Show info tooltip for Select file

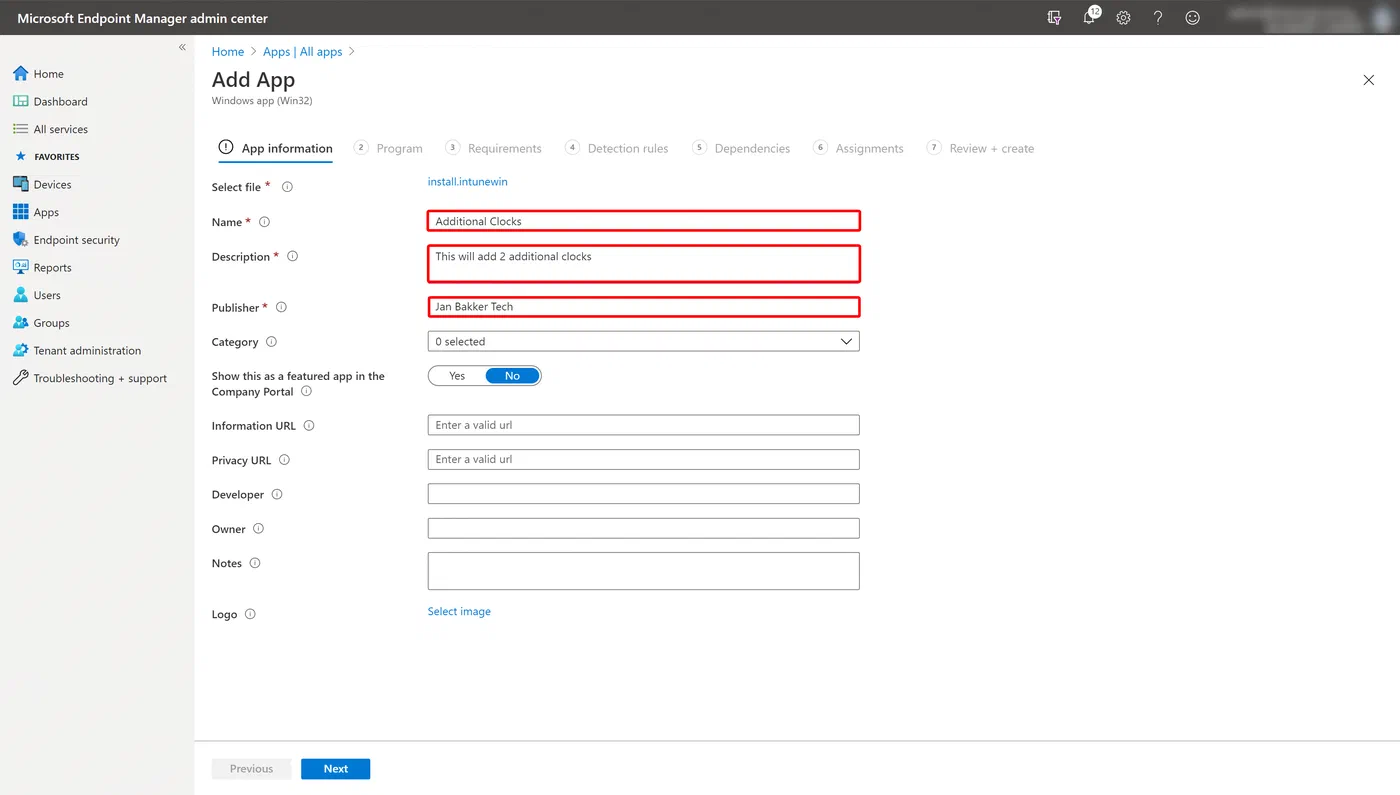pos(287,187)
